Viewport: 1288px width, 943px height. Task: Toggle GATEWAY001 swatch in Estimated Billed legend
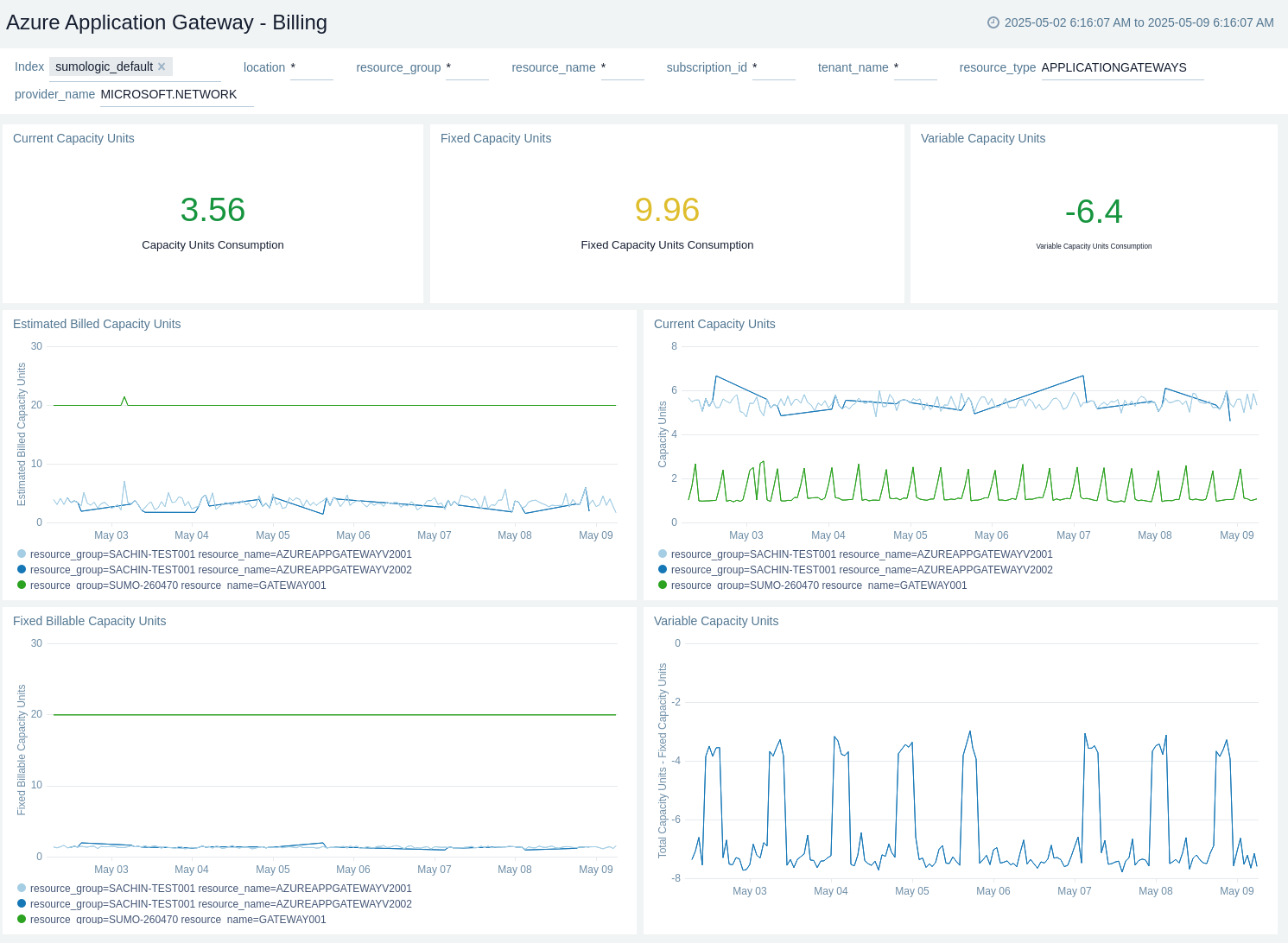(x=22, y=585)
